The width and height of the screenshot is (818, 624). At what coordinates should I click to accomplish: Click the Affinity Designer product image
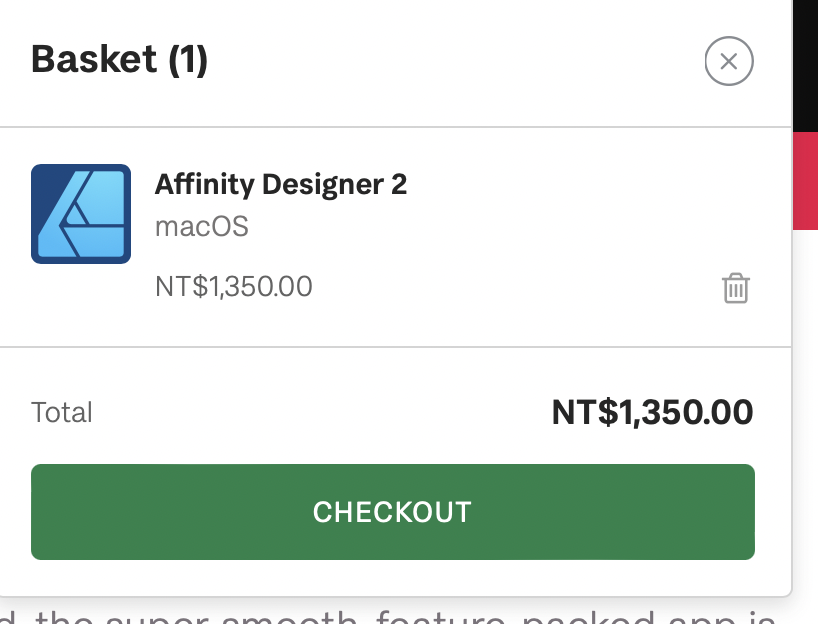click(82, 213)
